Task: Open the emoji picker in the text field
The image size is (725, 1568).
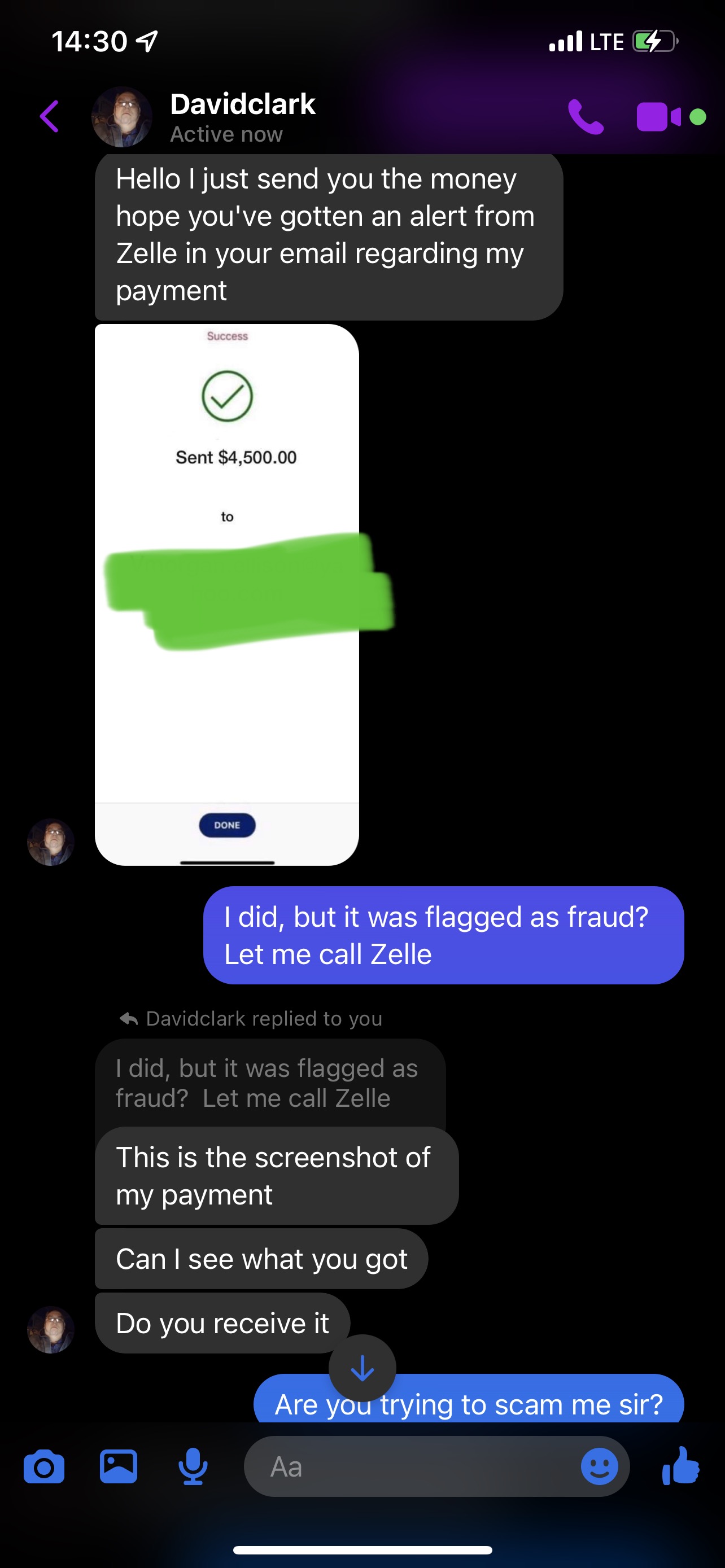Action: (x=599, y=1466)
